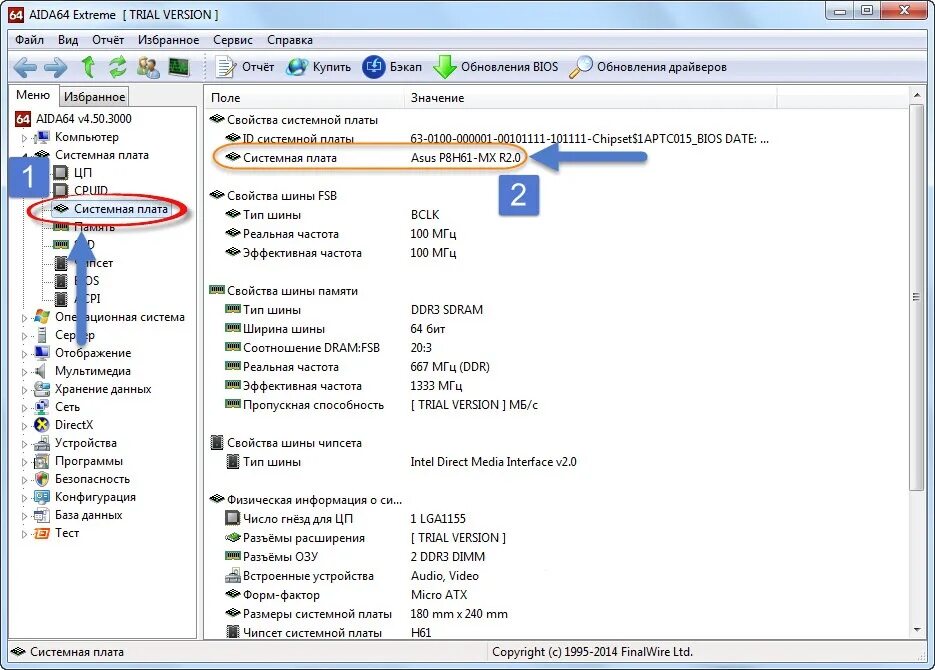Click the vertical scrollbar up arrow
This screenshot has width=935, height=670.
917,96
